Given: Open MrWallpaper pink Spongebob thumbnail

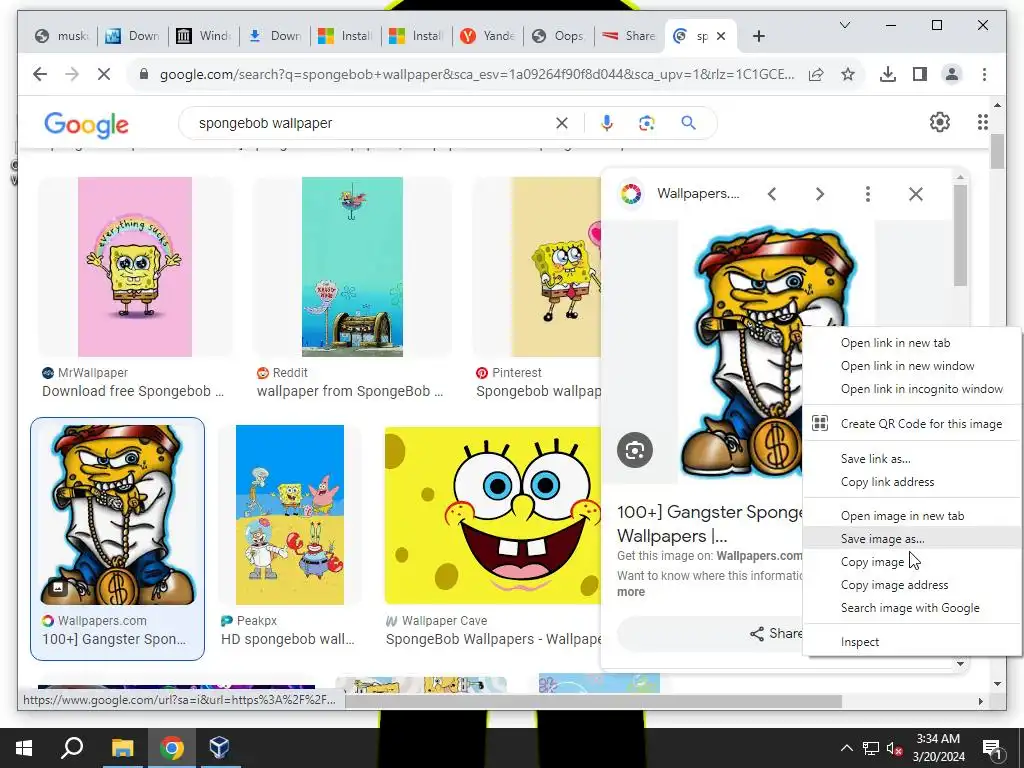Looking at the screenshot, I should pyautogui.click(x=135, y=266).
